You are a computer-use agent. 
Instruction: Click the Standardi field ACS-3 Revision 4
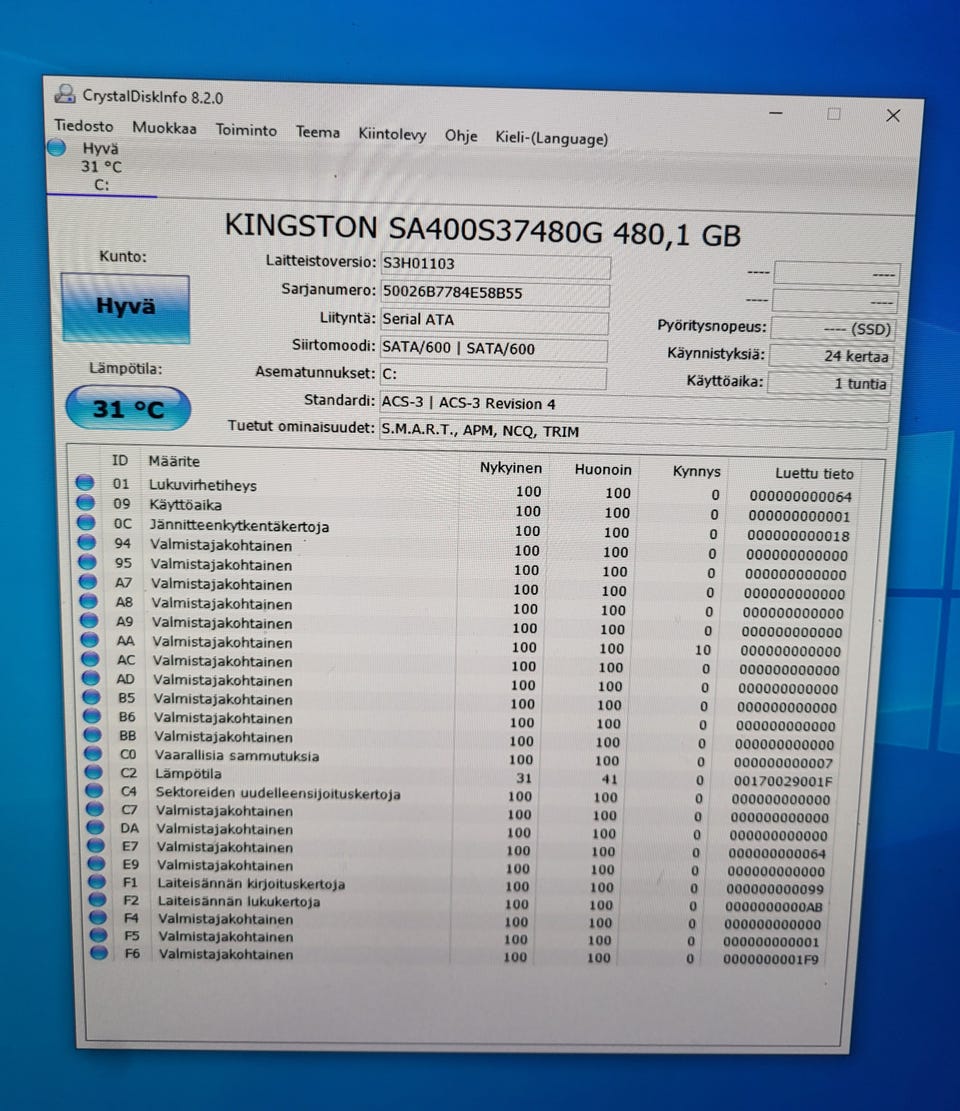(634, 405)
